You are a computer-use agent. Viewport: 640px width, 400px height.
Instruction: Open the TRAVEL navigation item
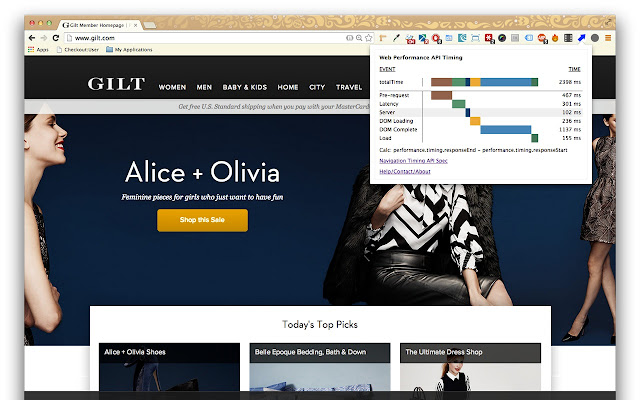(x=349, y=87)
